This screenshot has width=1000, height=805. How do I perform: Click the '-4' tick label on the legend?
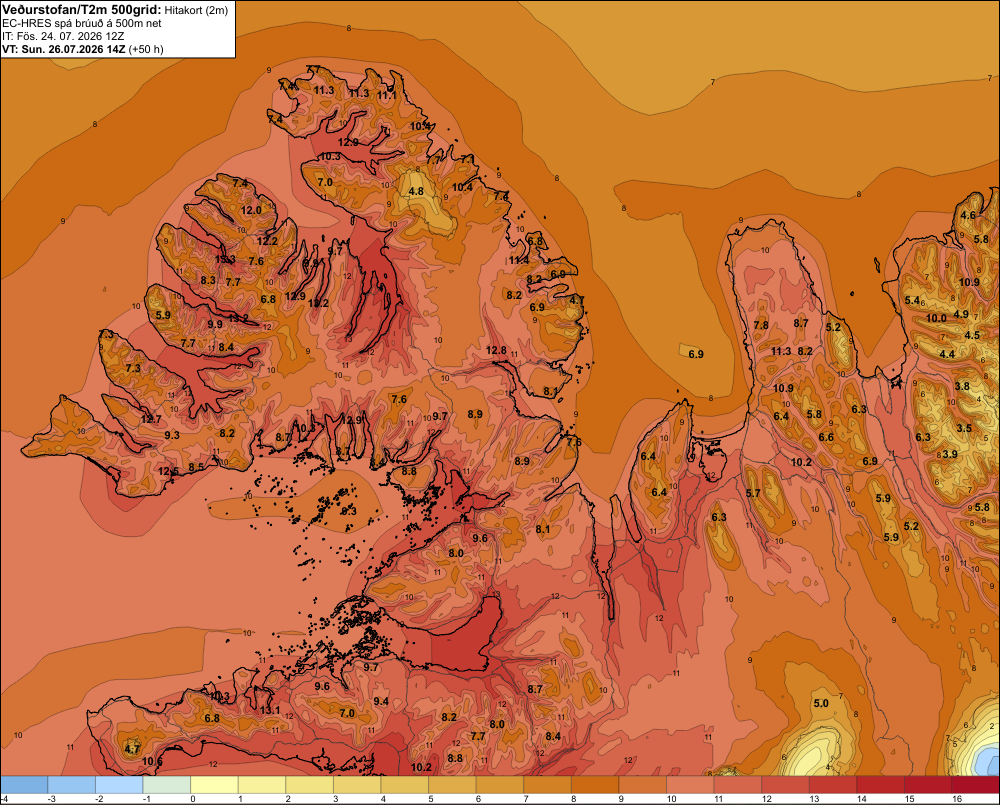tap(4, 799)
